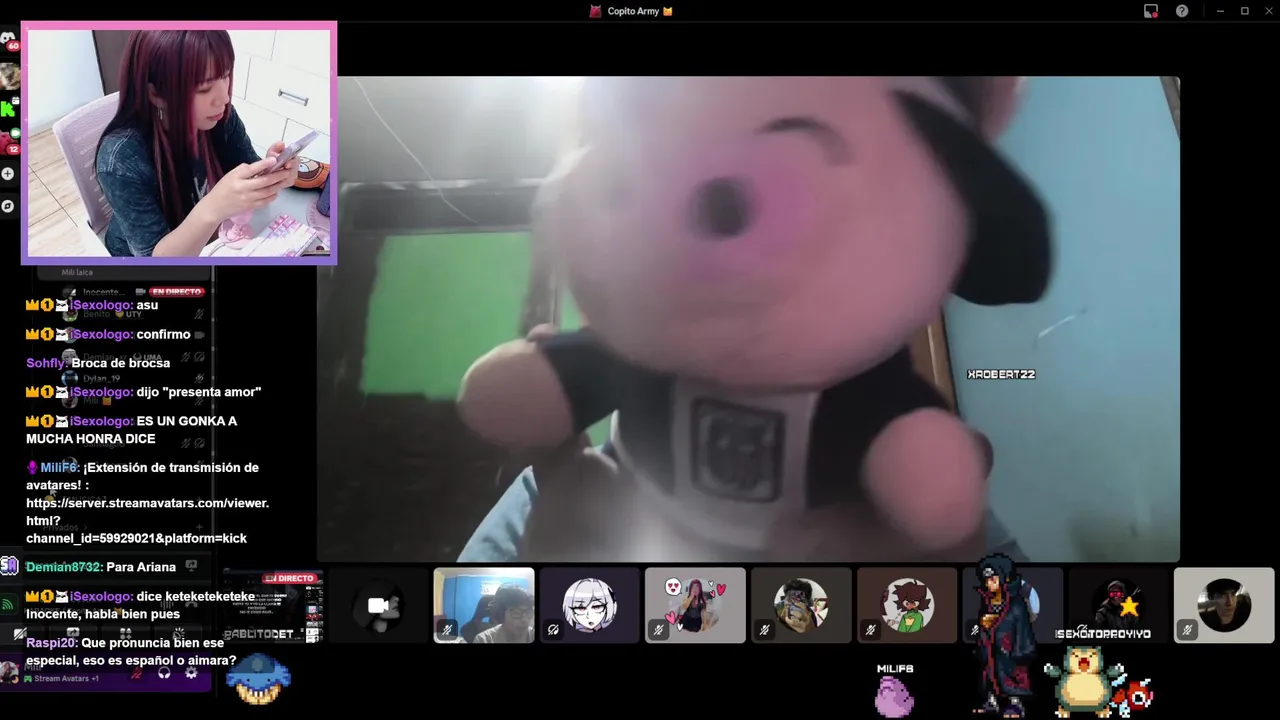Click Stream Avatars activity status text
Screen dimensions: 1280x720
66,679
